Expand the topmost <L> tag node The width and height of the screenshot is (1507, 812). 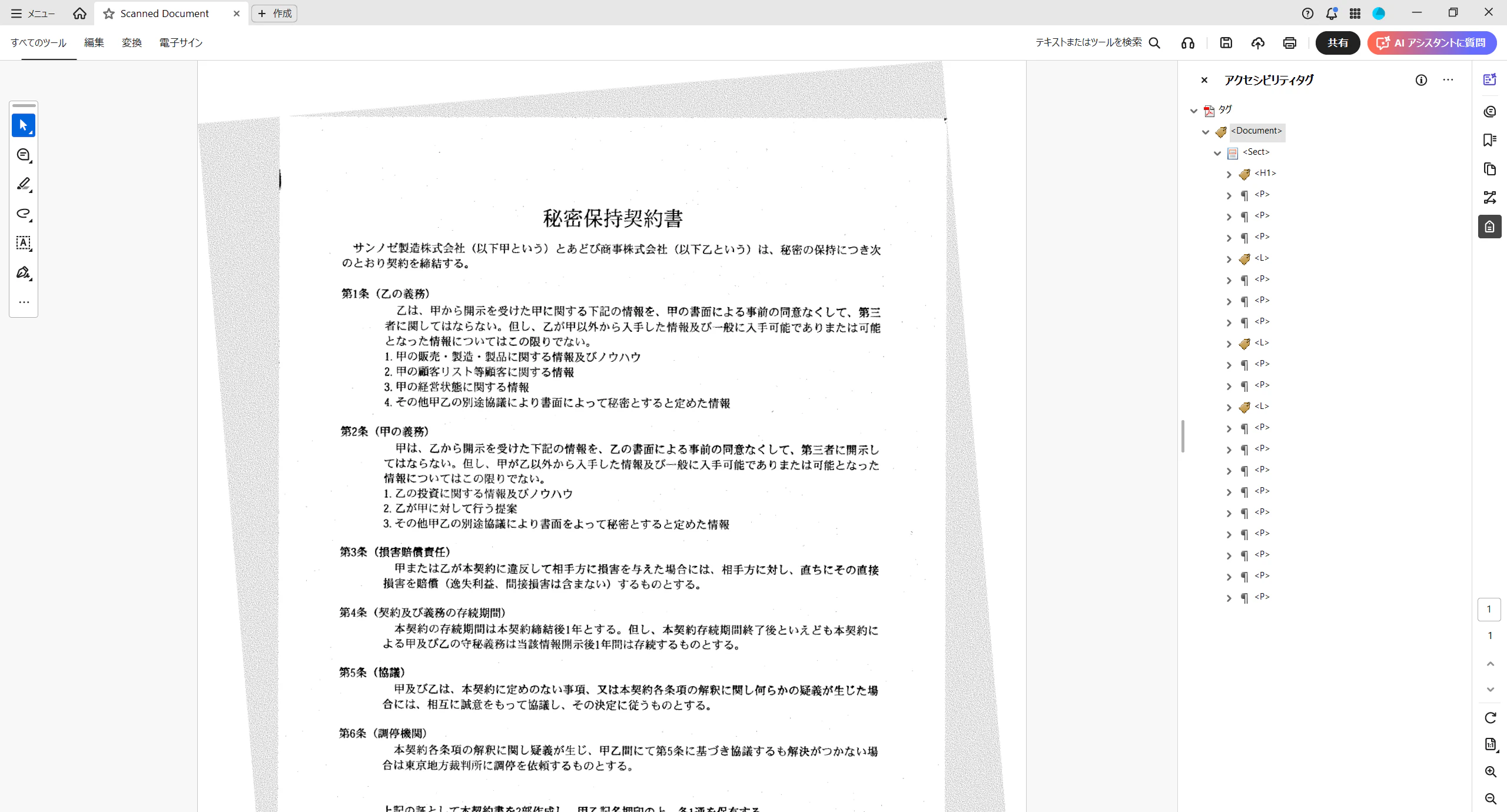point(1229,259)
